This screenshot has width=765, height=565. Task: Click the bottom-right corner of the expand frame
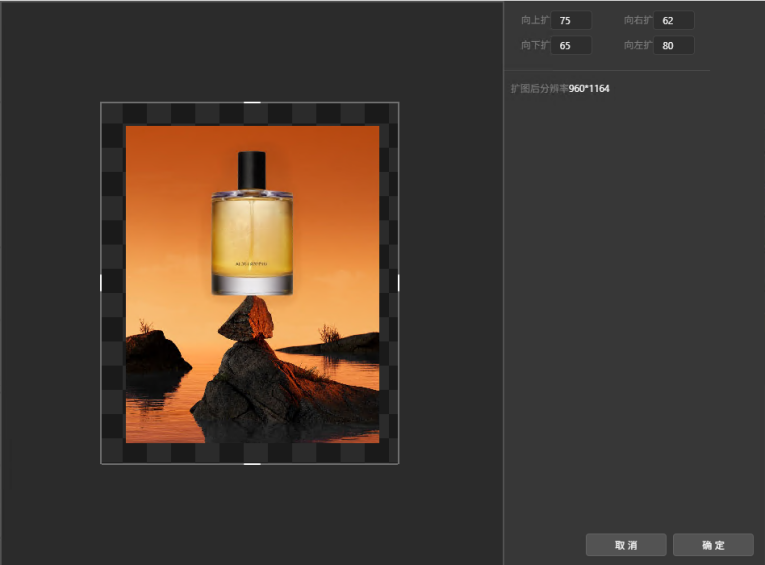click(398, 463)
